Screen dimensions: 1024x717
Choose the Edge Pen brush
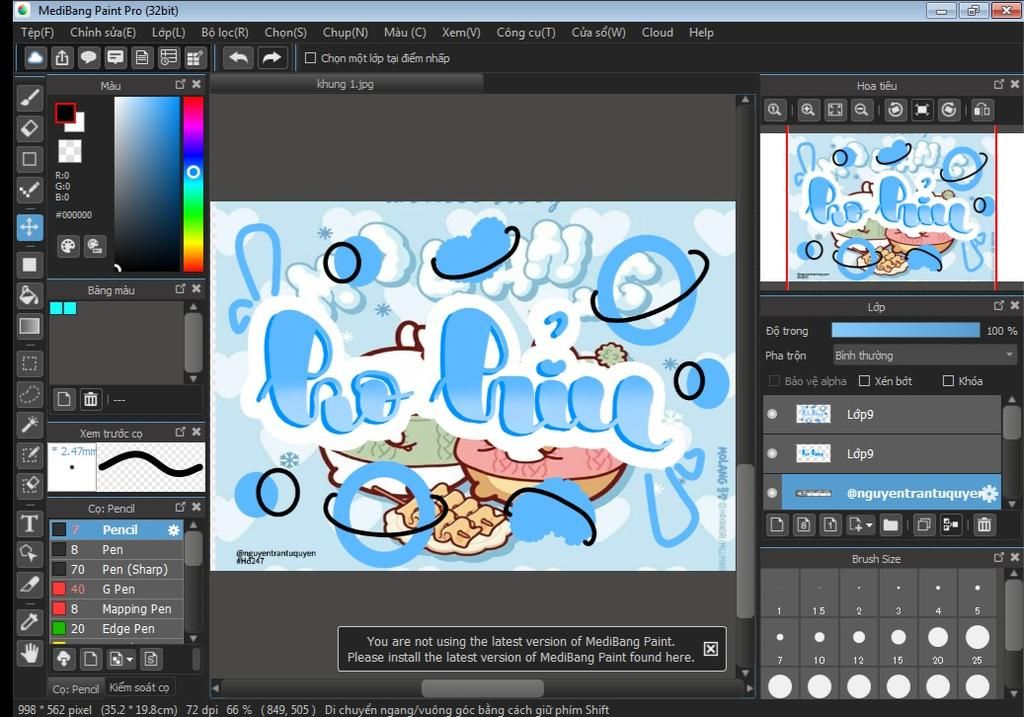[116, 628]
